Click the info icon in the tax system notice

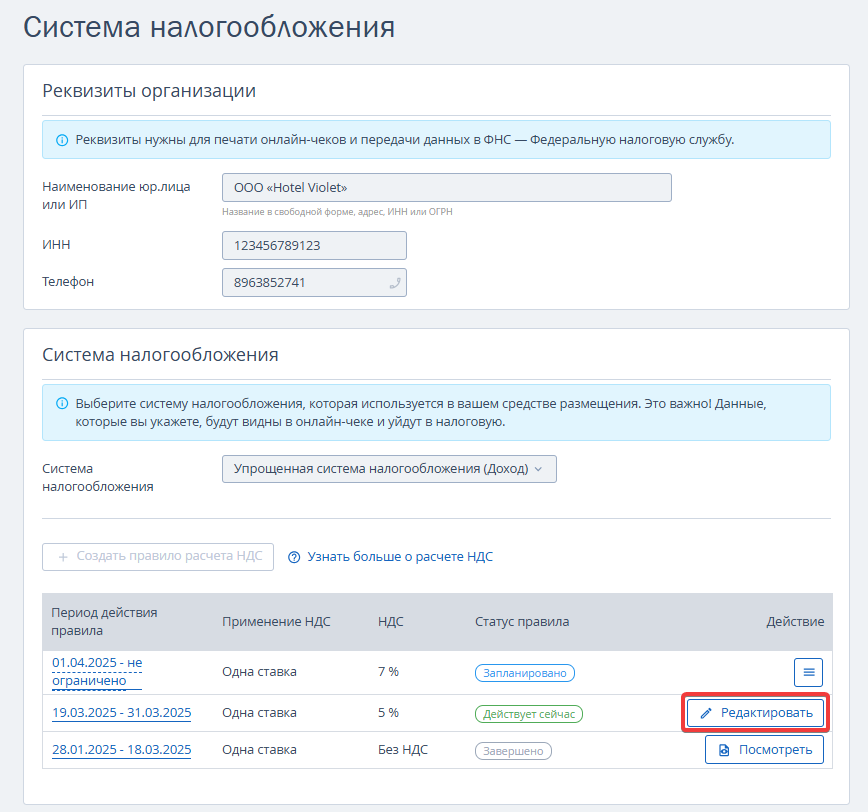point(62,404)
